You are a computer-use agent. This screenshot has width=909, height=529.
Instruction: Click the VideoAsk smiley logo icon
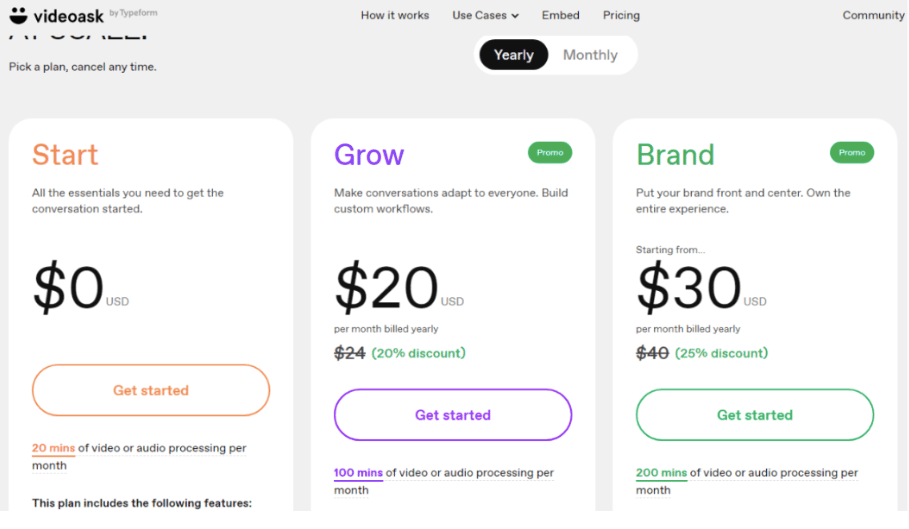pos(19,15)
